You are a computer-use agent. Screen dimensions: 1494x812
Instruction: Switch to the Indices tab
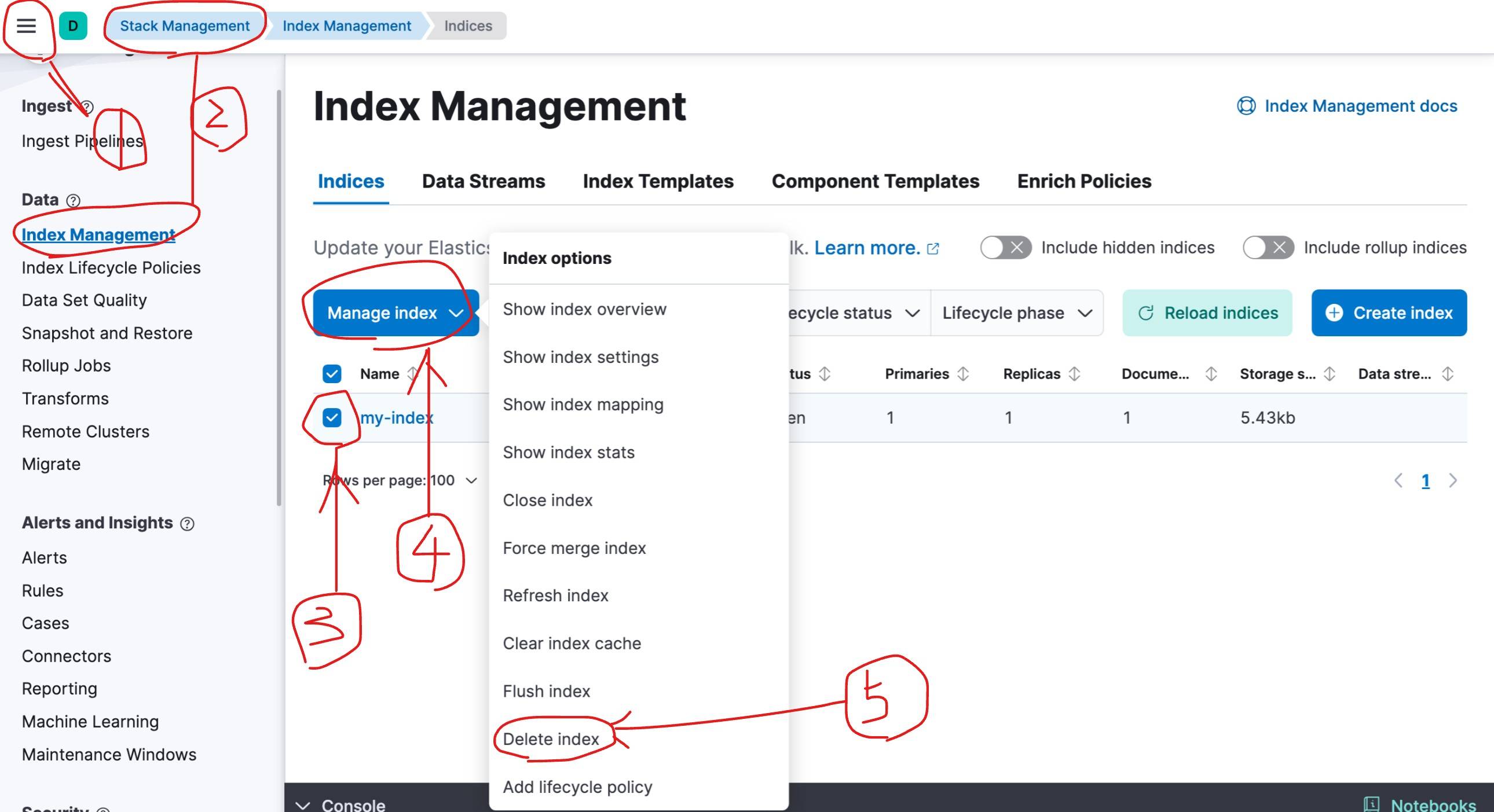click(x=351, y=181)
